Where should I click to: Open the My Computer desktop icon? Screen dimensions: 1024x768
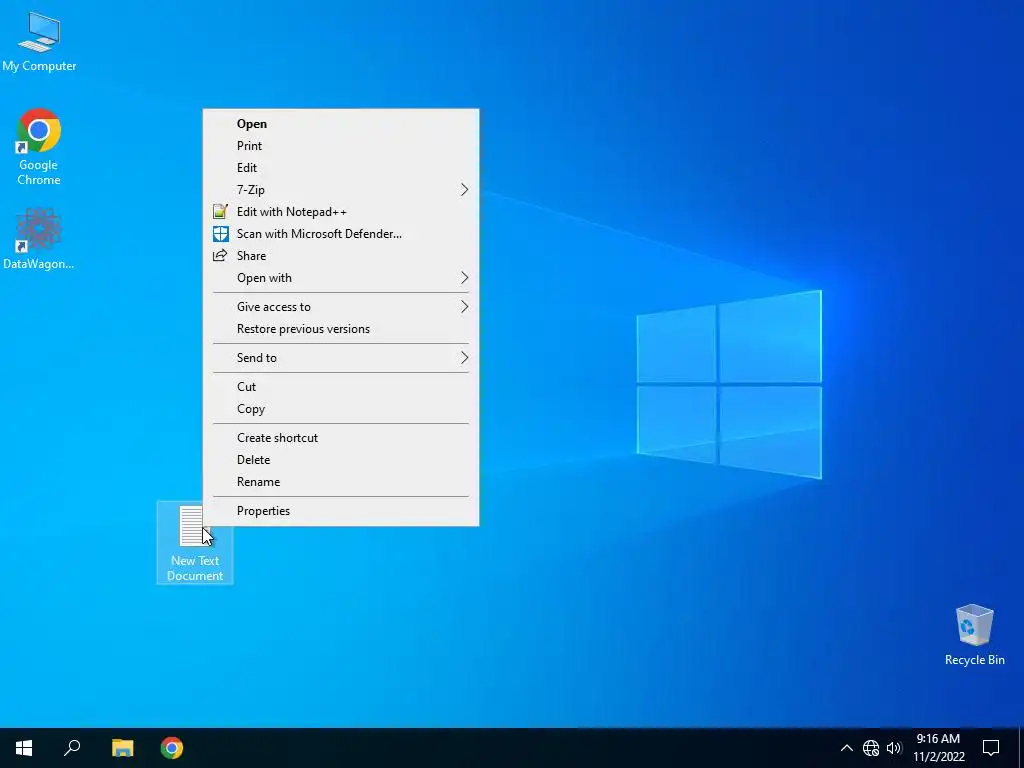pos(39,41)
